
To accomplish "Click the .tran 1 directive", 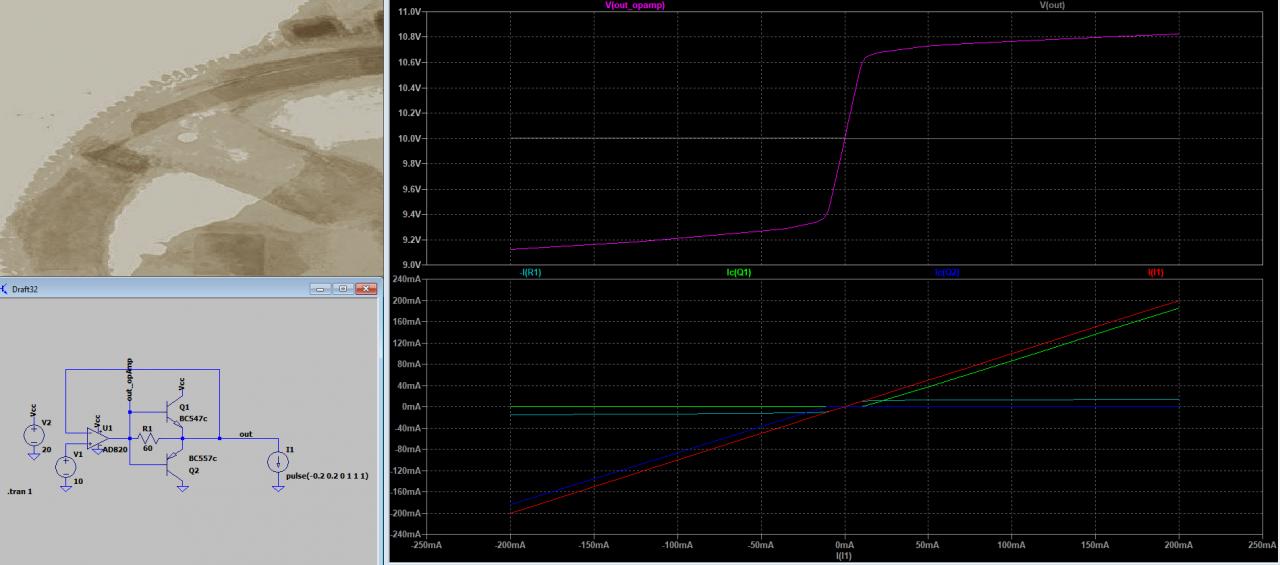I will tap(20, 491).
